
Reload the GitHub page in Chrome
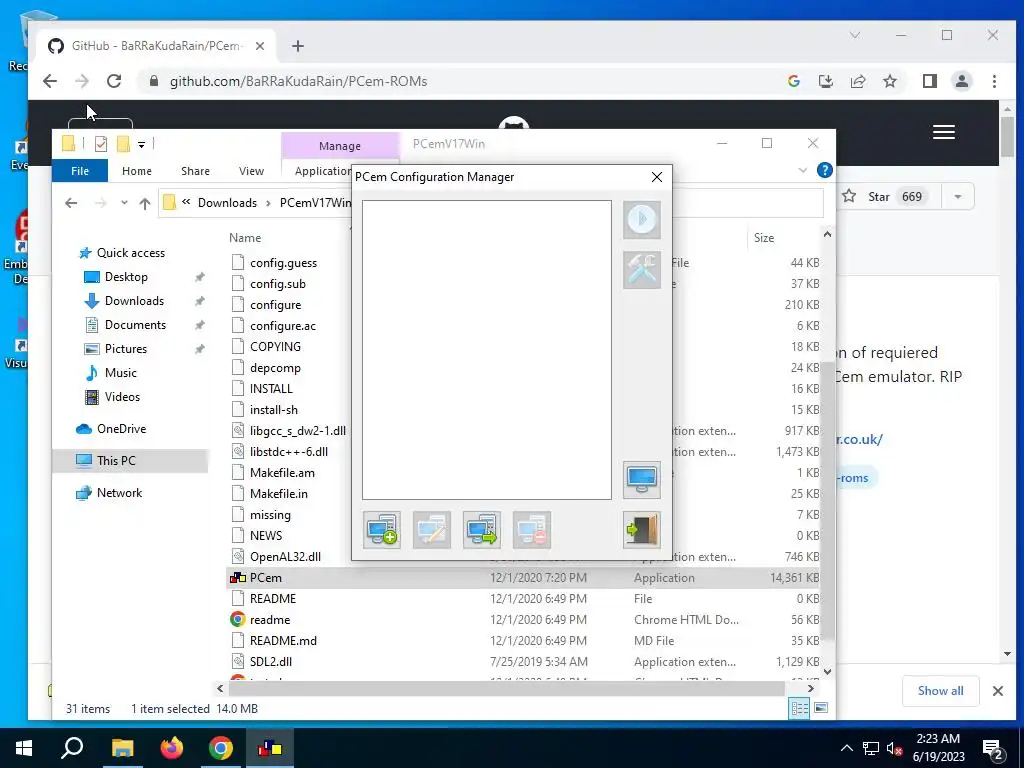click(114, 81)
